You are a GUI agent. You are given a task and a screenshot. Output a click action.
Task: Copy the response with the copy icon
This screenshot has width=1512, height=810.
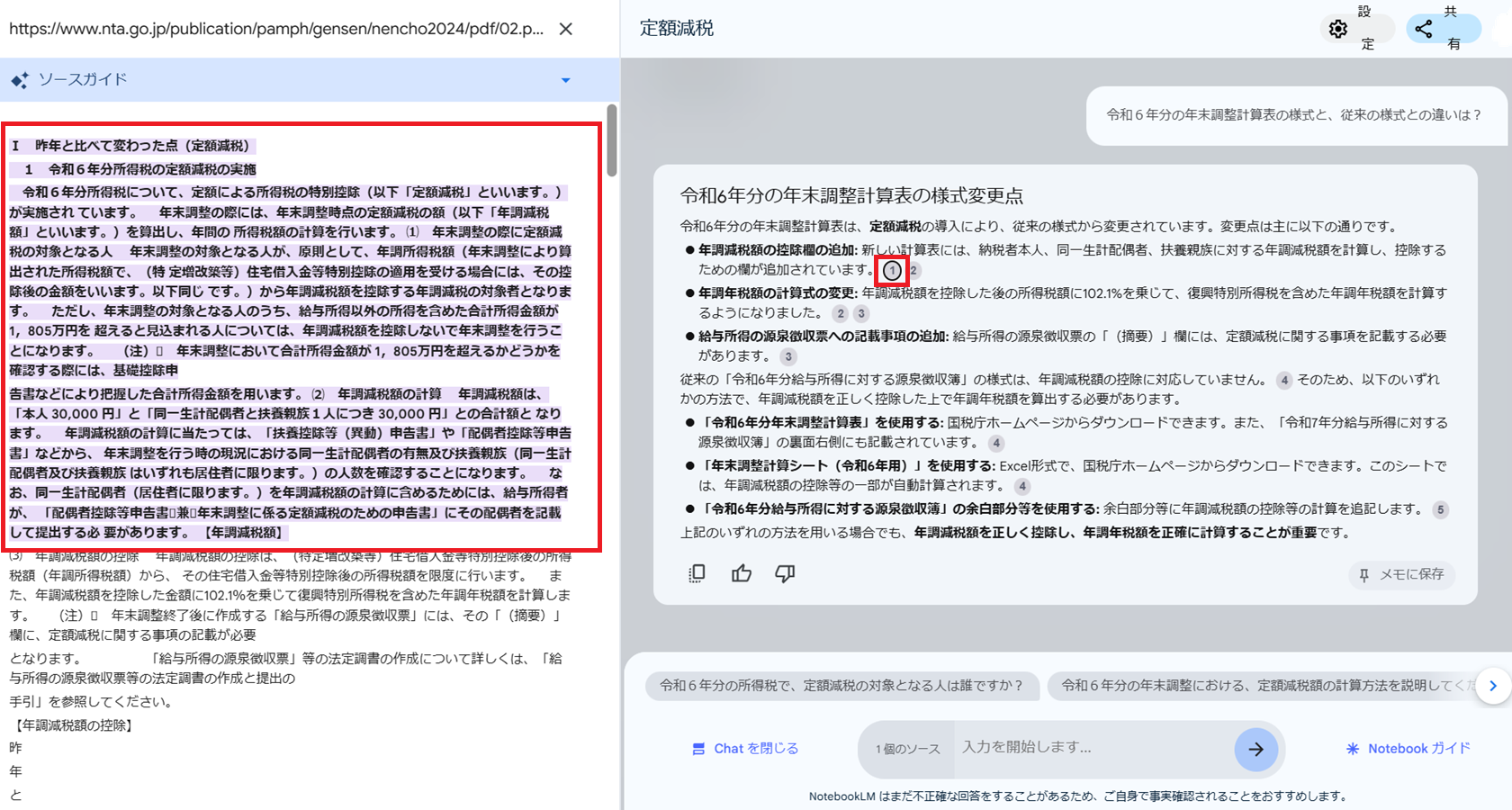[697, 573]
